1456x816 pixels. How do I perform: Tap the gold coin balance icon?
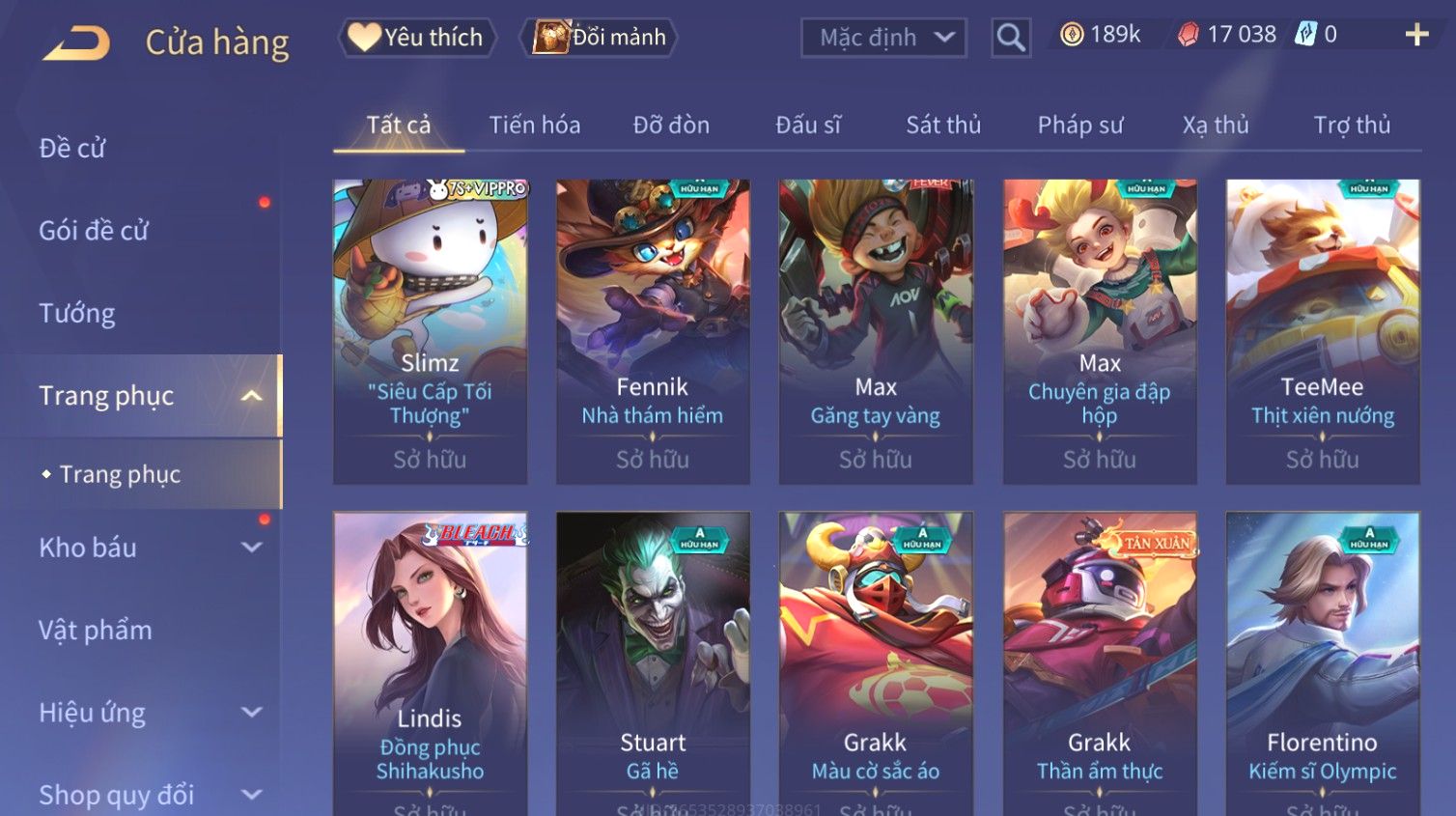click(x=1072, y=35)
